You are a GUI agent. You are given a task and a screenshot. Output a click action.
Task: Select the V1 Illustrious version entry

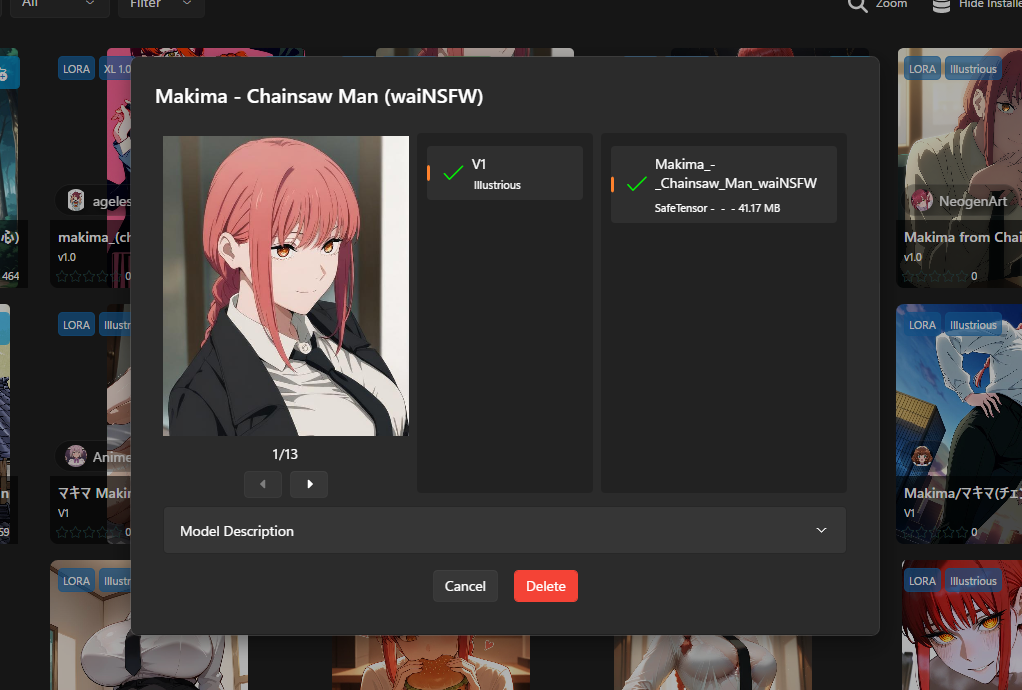[504, 173]
